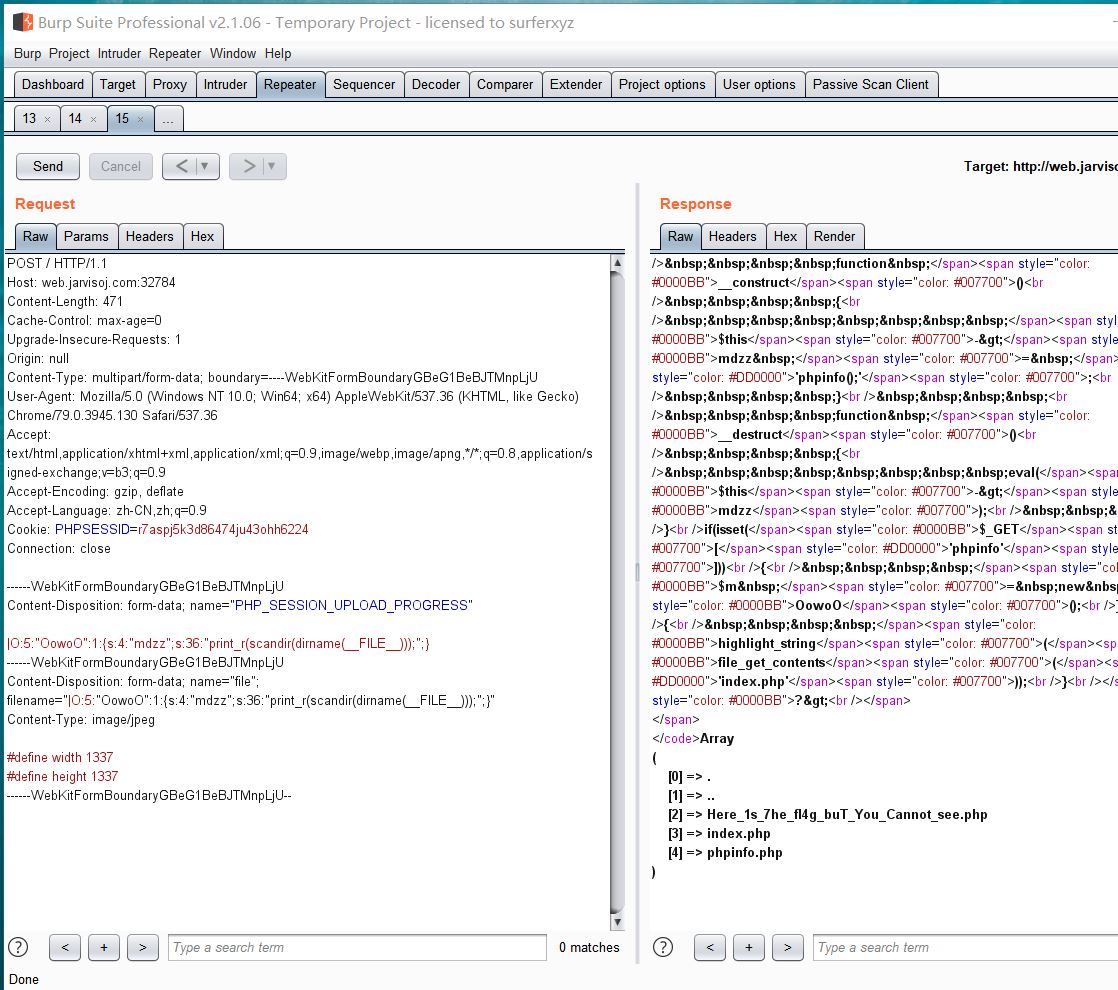
Task: Click the Burp Suite logo icon
Action: click(23, 22)
